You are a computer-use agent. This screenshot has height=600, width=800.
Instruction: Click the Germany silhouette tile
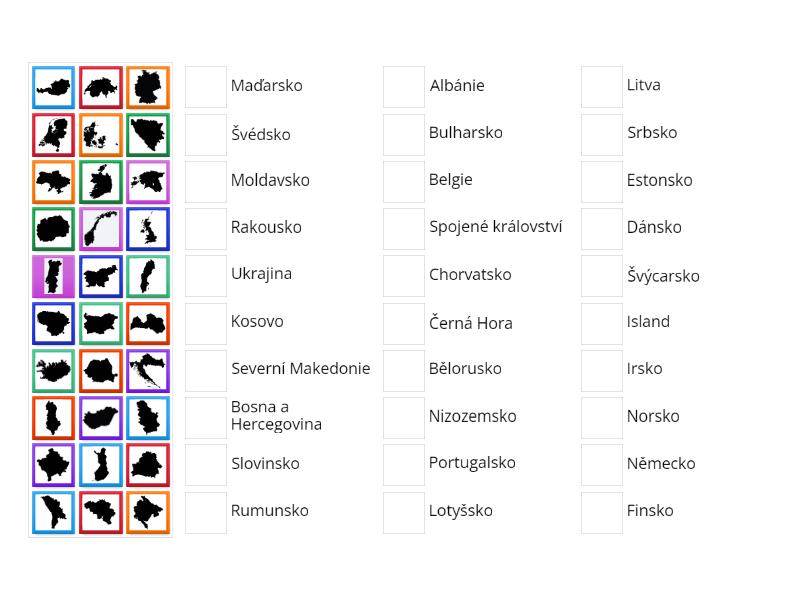148,87
